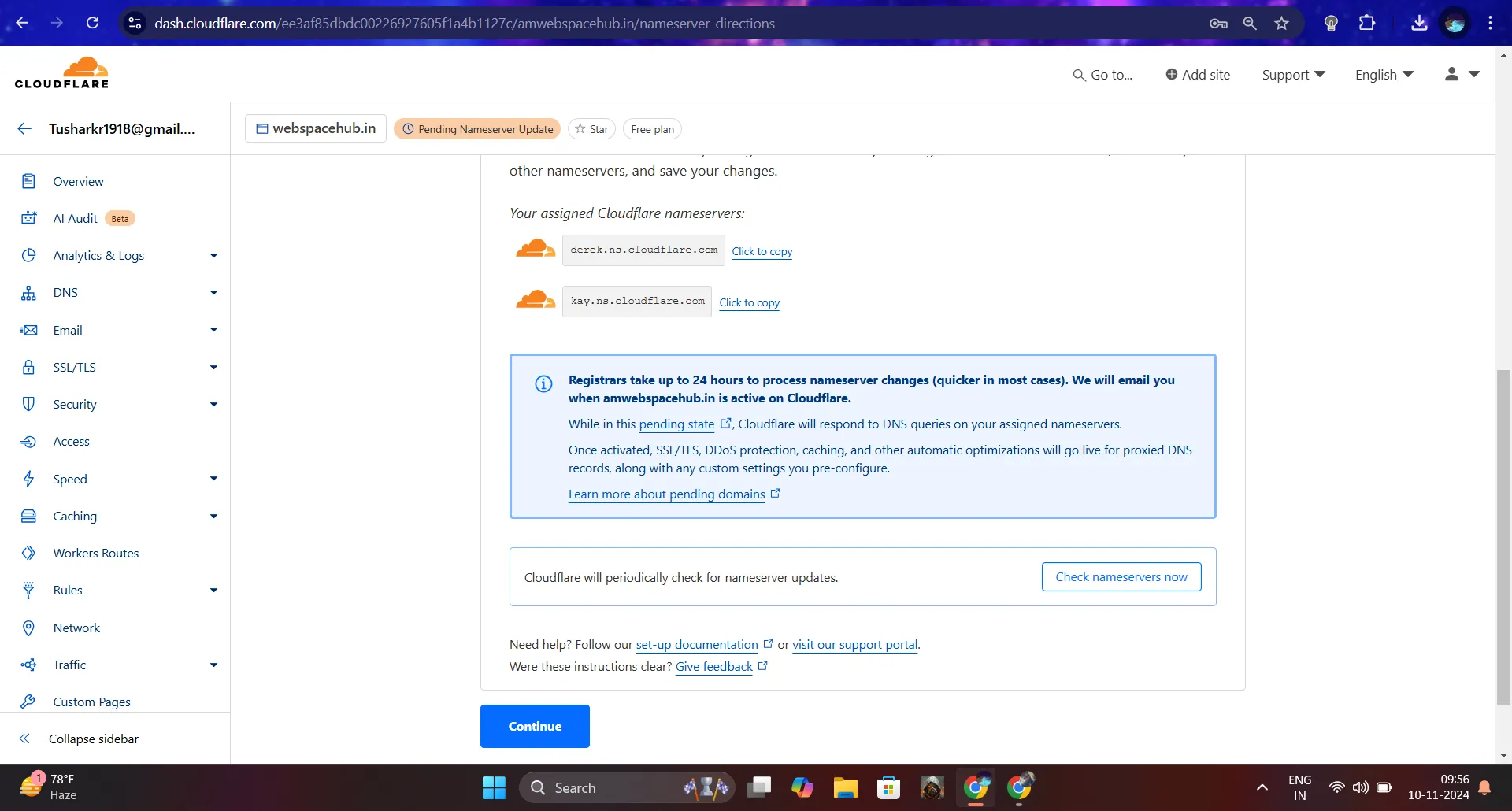Click the Email envelope icon

28,330
